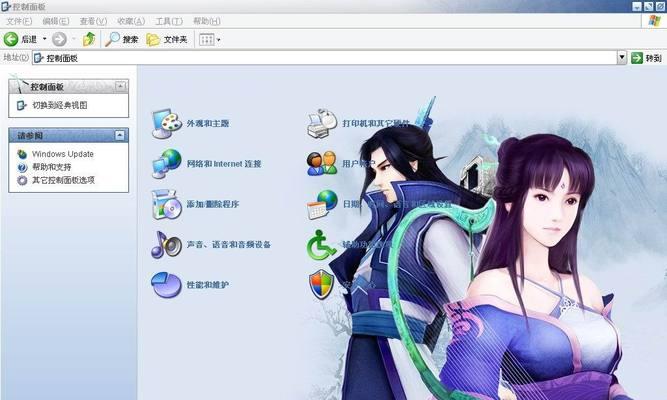Open the 收藏(A) menu

tap(131, 21)
